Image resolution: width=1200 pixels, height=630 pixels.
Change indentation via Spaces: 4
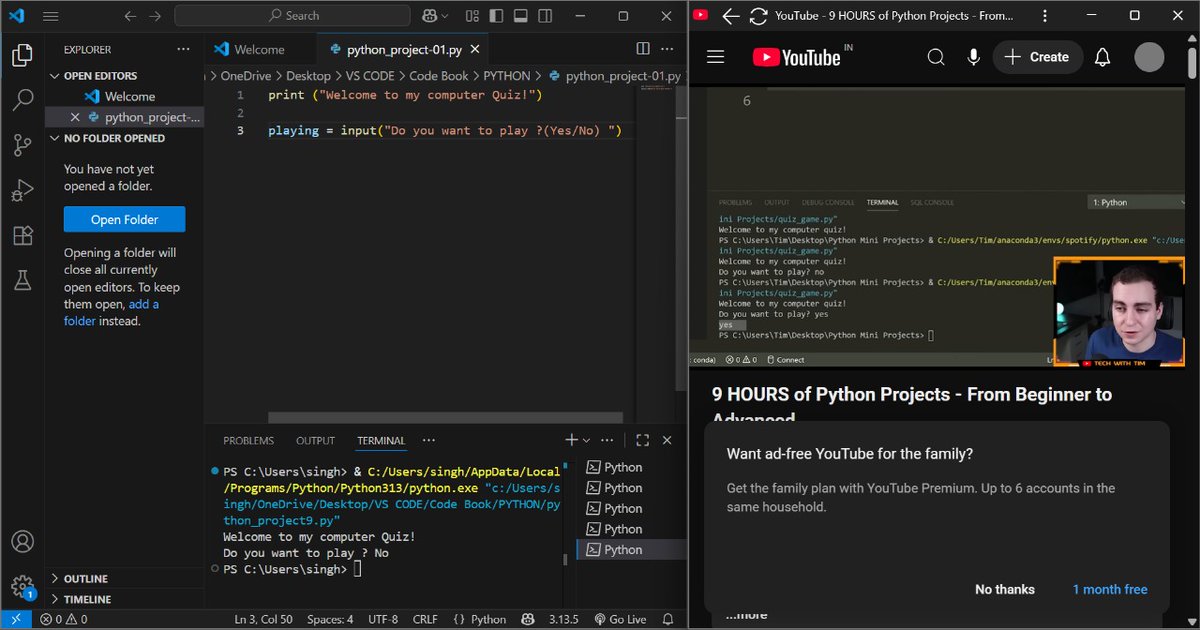[x=330, y=619]
